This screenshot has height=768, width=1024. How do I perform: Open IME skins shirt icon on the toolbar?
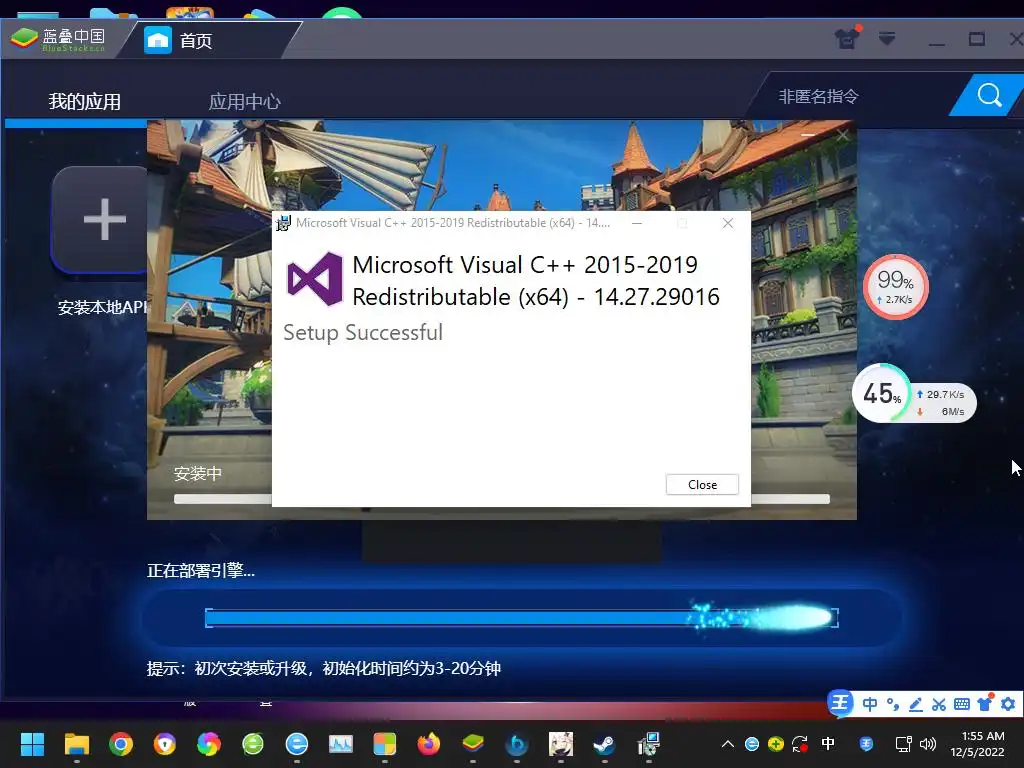click(985, 703)
